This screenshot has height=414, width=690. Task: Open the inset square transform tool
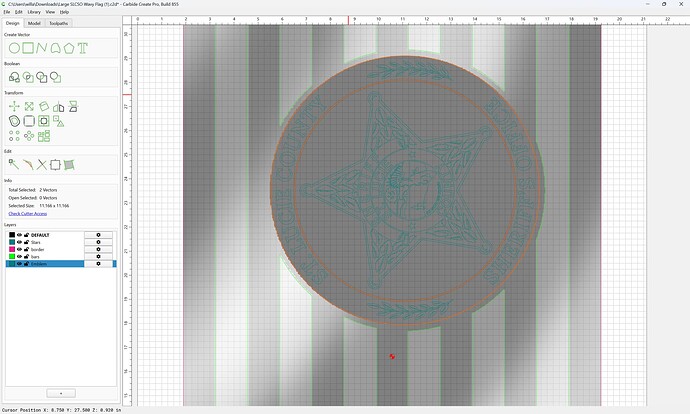[x=44, y=121]
